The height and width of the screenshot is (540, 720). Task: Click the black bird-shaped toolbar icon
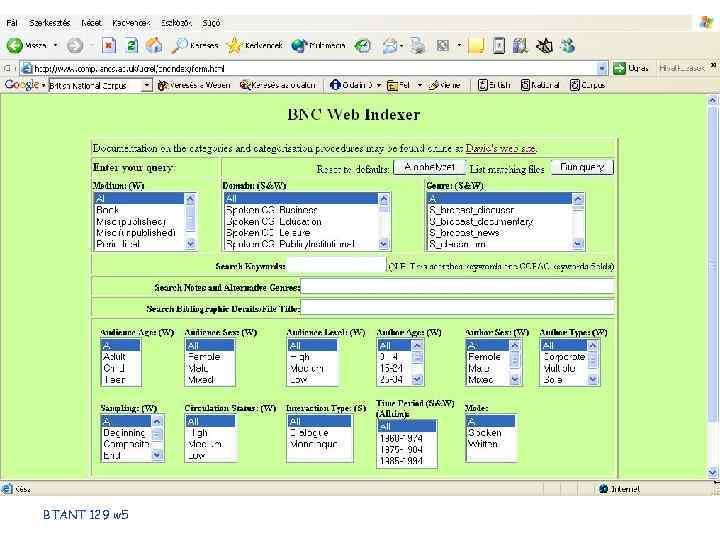544,45
